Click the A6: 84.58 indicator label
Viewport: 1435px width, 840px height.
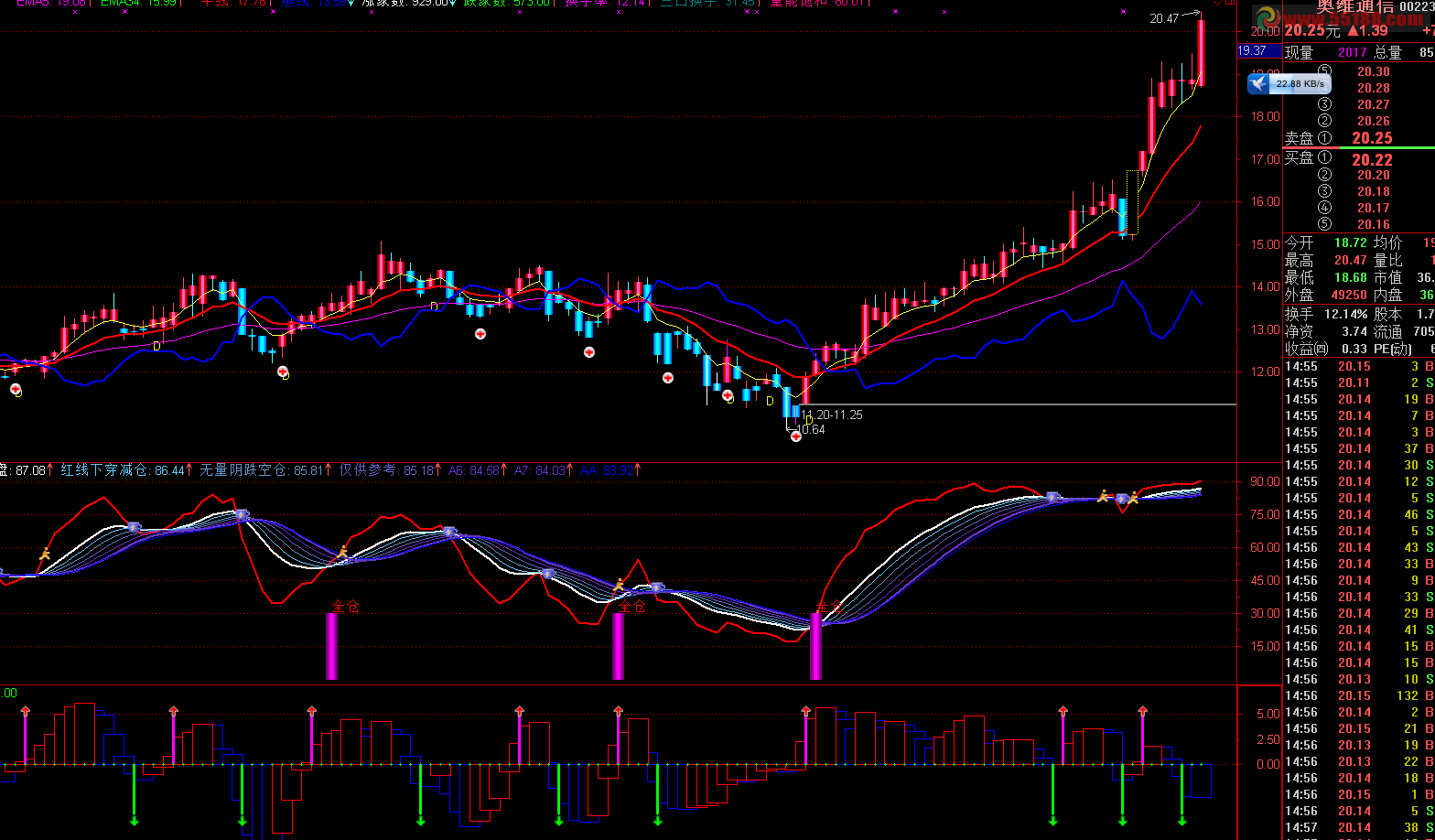[474, 470]
